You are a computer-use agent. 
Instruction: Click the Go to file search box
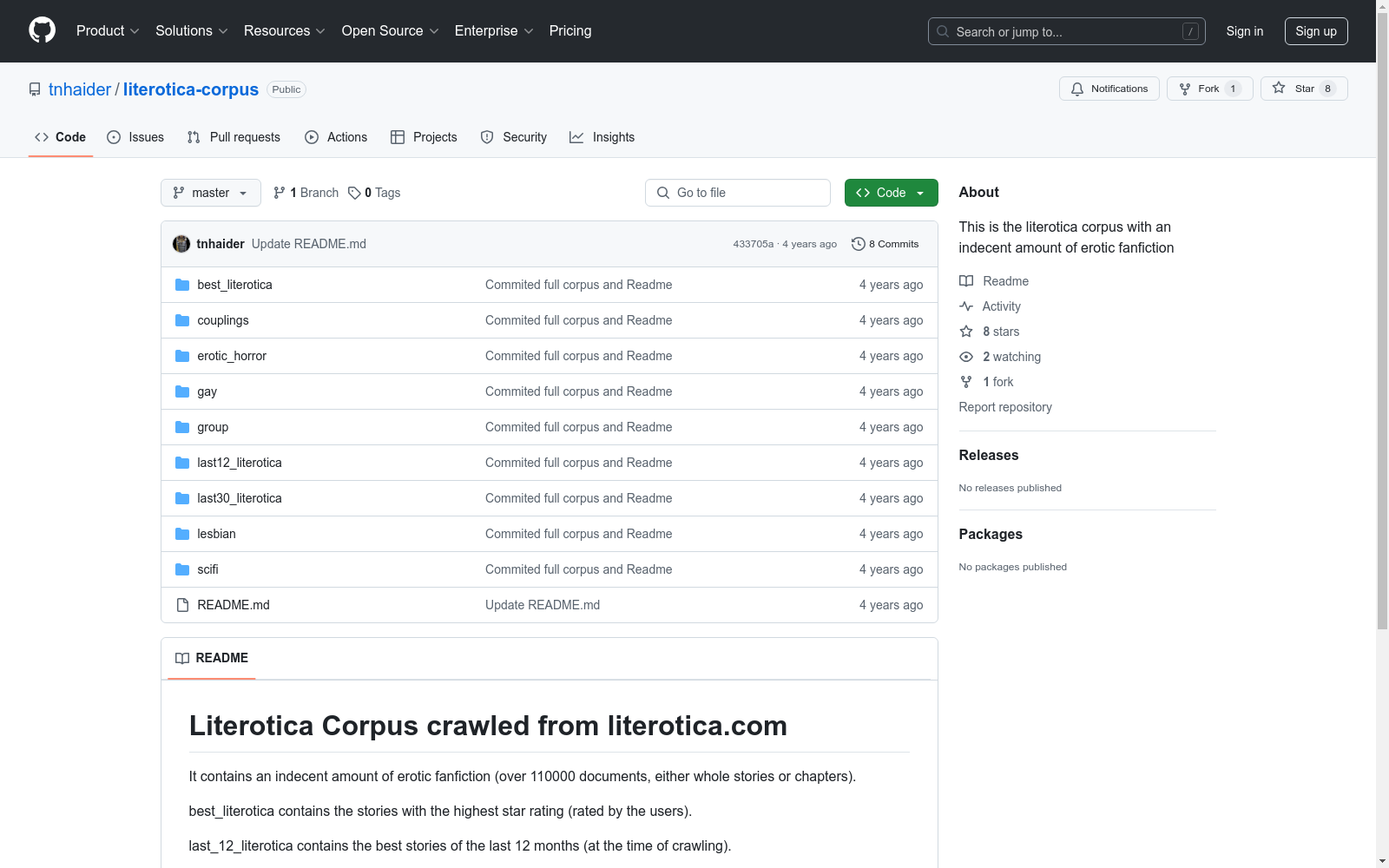click(738, 193)
